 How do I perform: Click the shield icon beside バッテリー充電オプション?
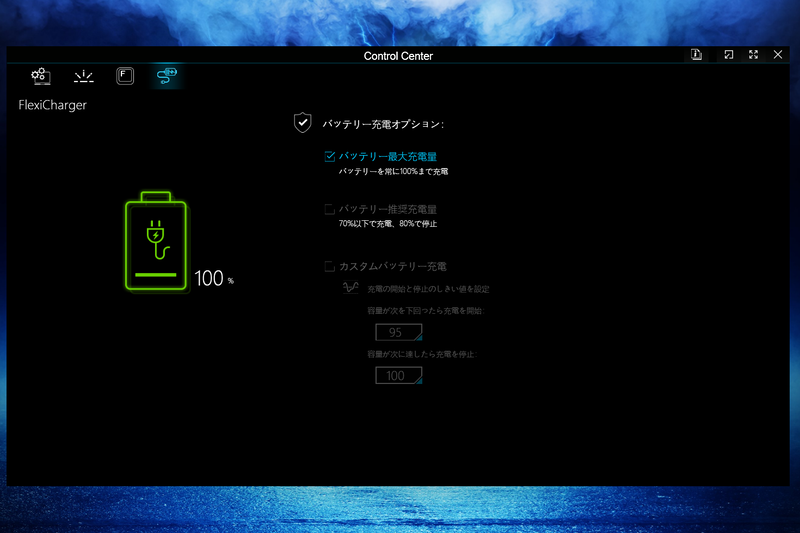coord(303,122)
